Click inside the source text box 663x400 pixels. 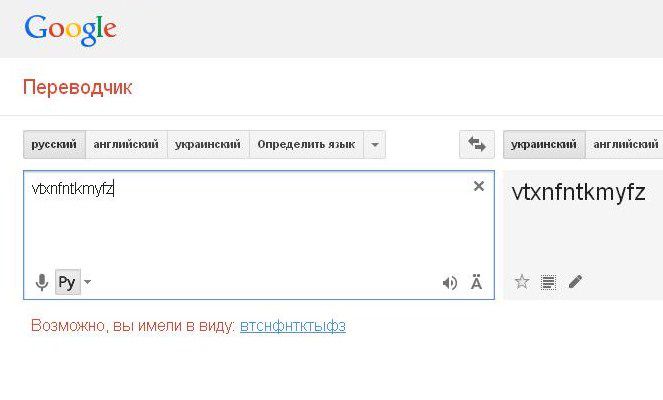click(x=250, y=230)
